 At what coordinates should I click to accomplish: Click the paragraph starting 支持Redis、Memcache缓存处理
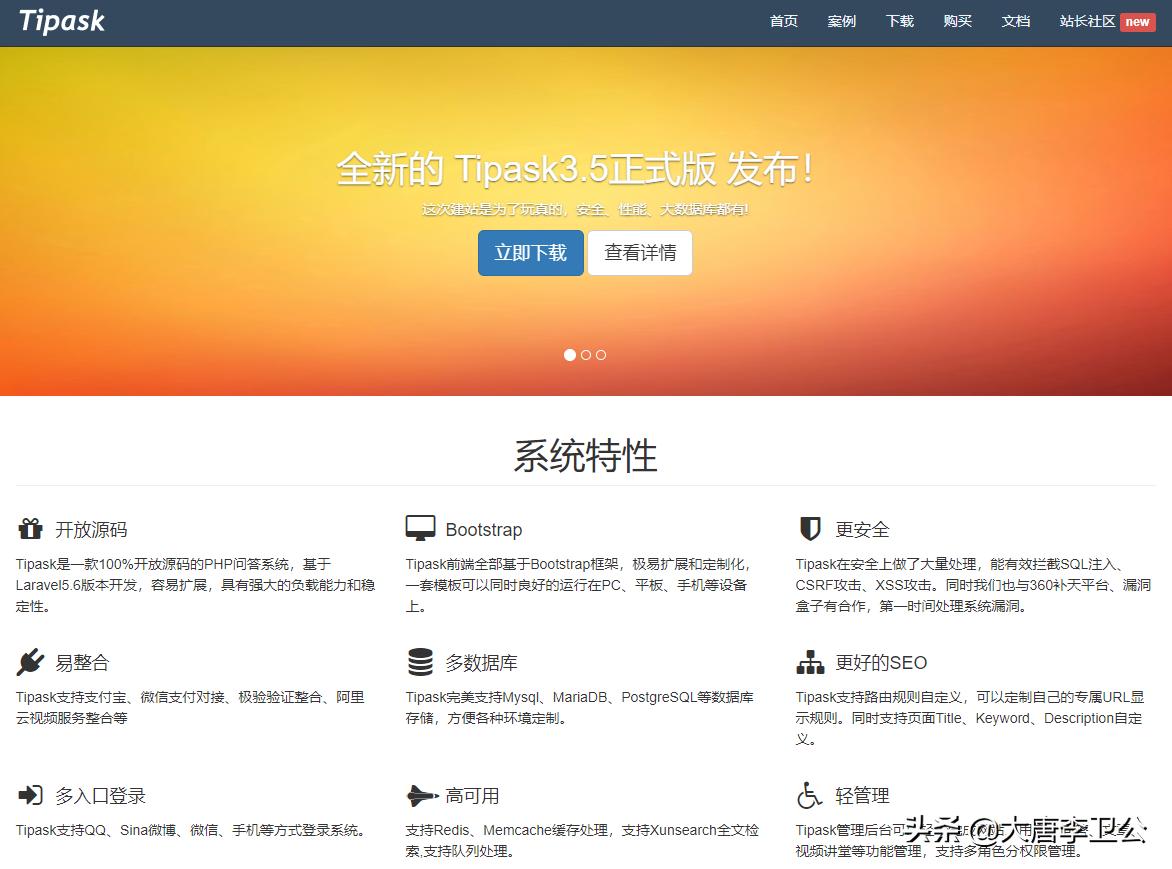pyautogui.click(x=582, y=841)
